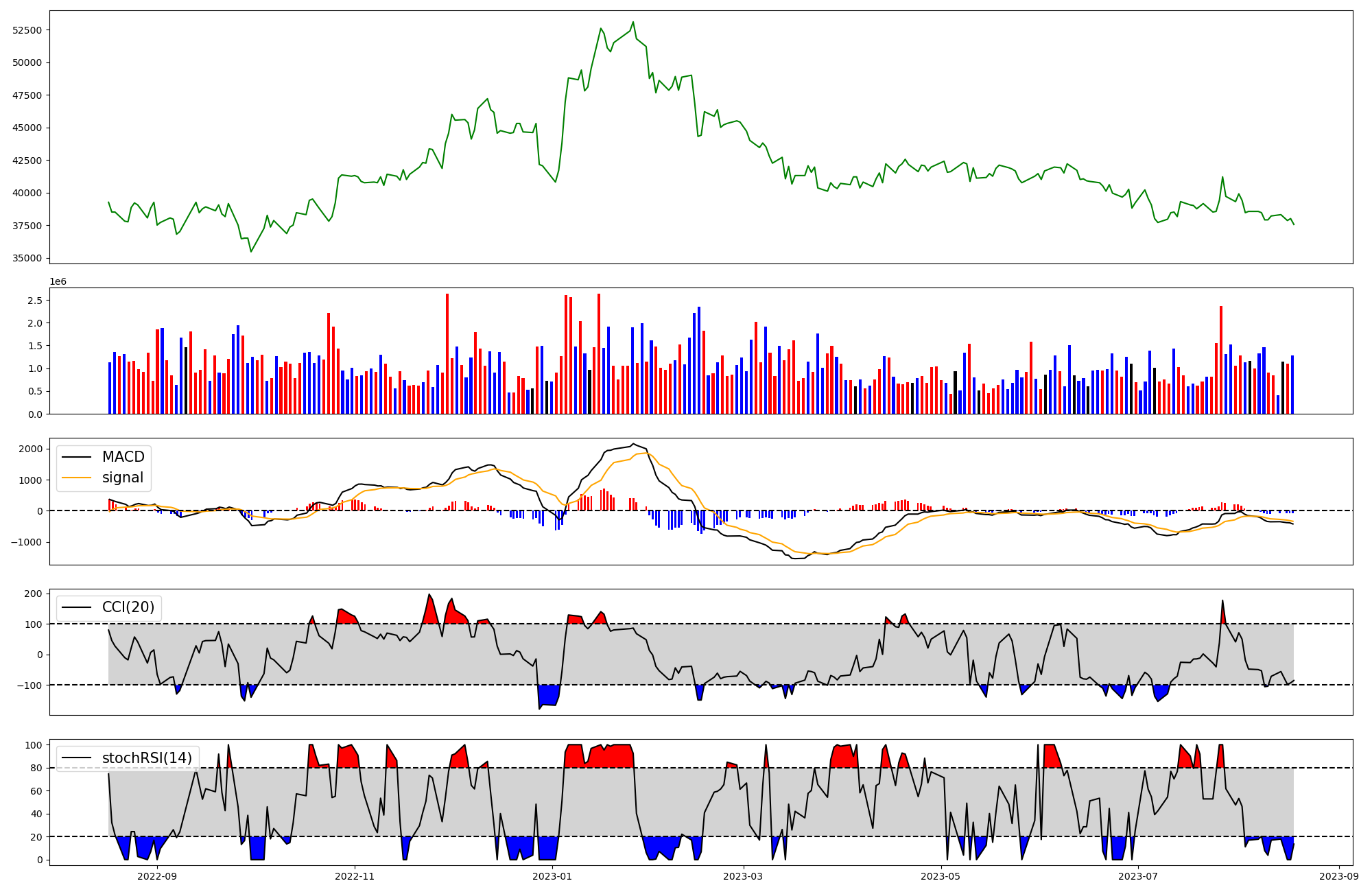The height and width of the screenshot is (892, 1372).
Task: Click the 200 tick on CCI axis
Action: (33, 594)
